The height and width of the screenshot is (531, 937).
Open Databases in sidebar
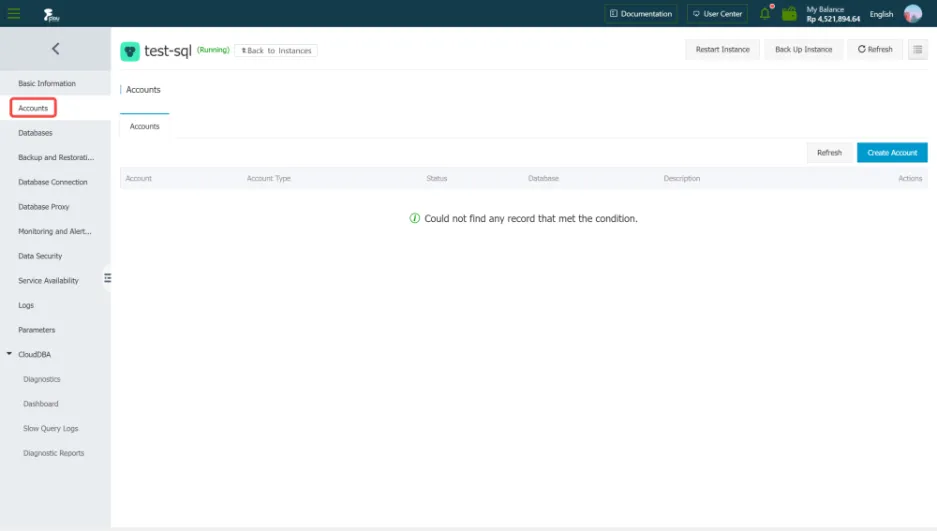[x=35, y=133]
